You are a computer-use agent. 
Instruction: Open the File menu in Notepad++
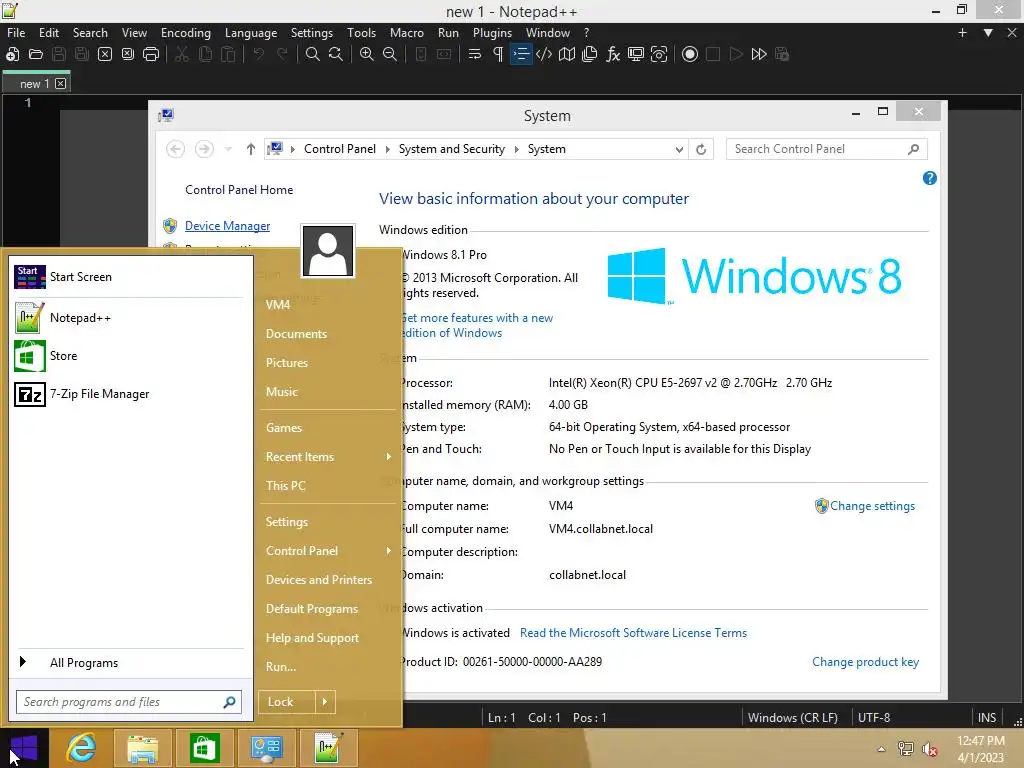coord(16,33)
